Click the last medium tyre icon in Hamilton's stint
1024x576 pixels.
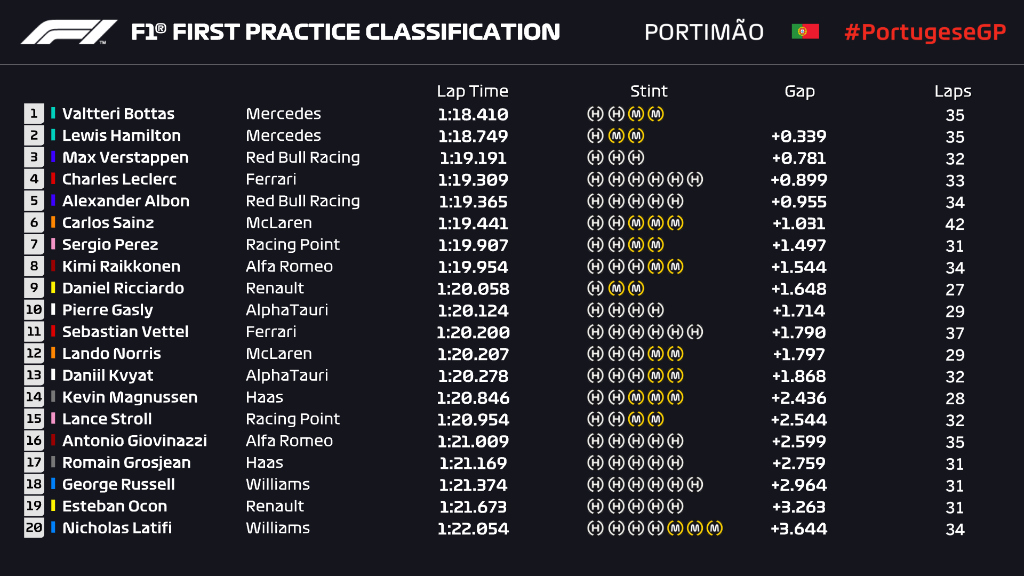636,136
